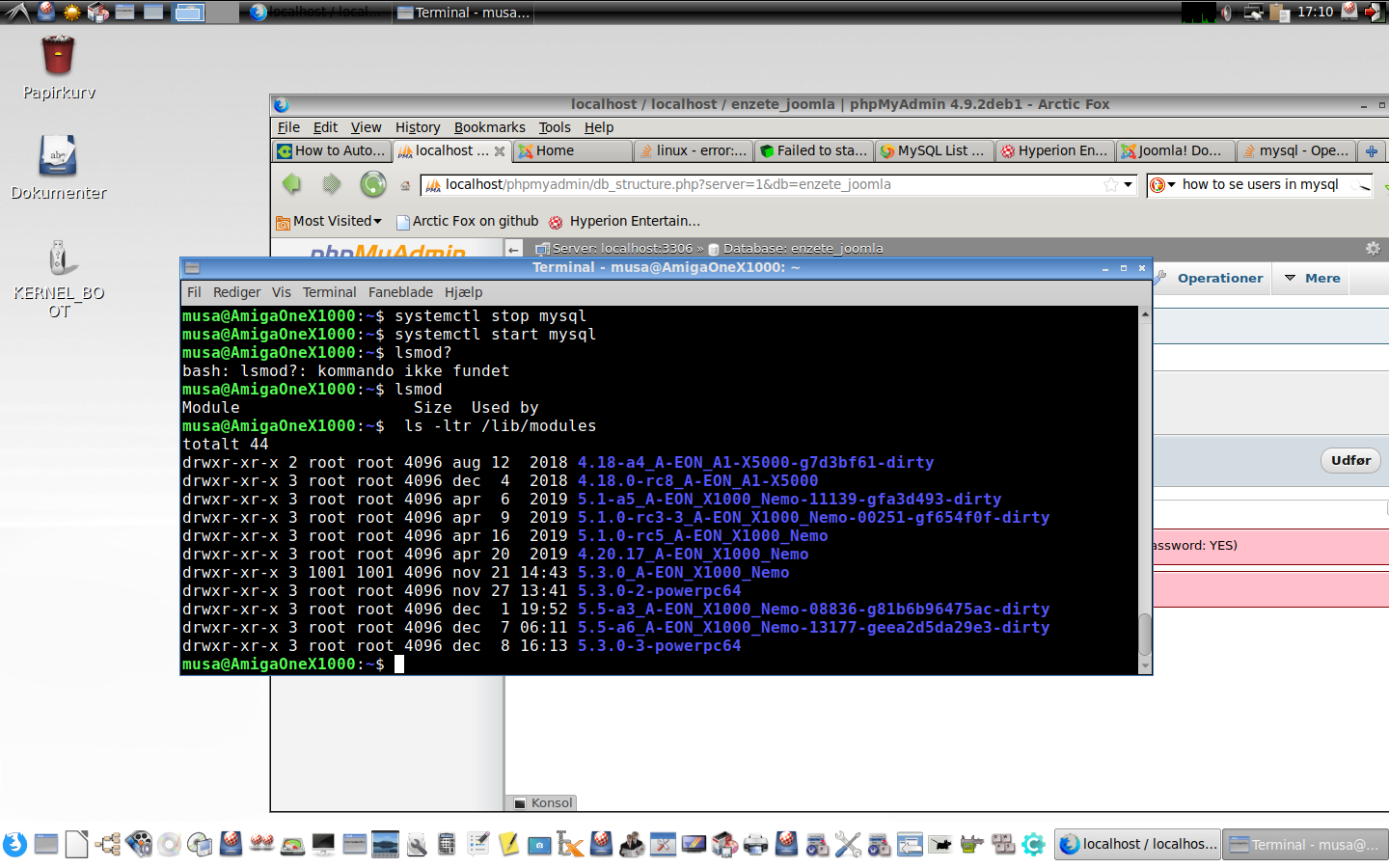Reload the phpMyAdmin page
The image size is (1389, 868).
[x=373, y=183]
